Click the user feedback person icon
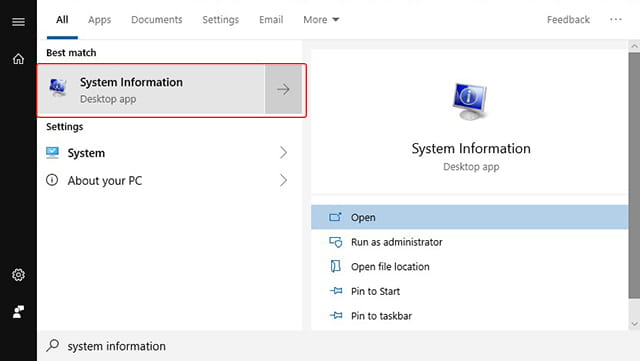Screen dimensions: 640x361 click(18, 312)
